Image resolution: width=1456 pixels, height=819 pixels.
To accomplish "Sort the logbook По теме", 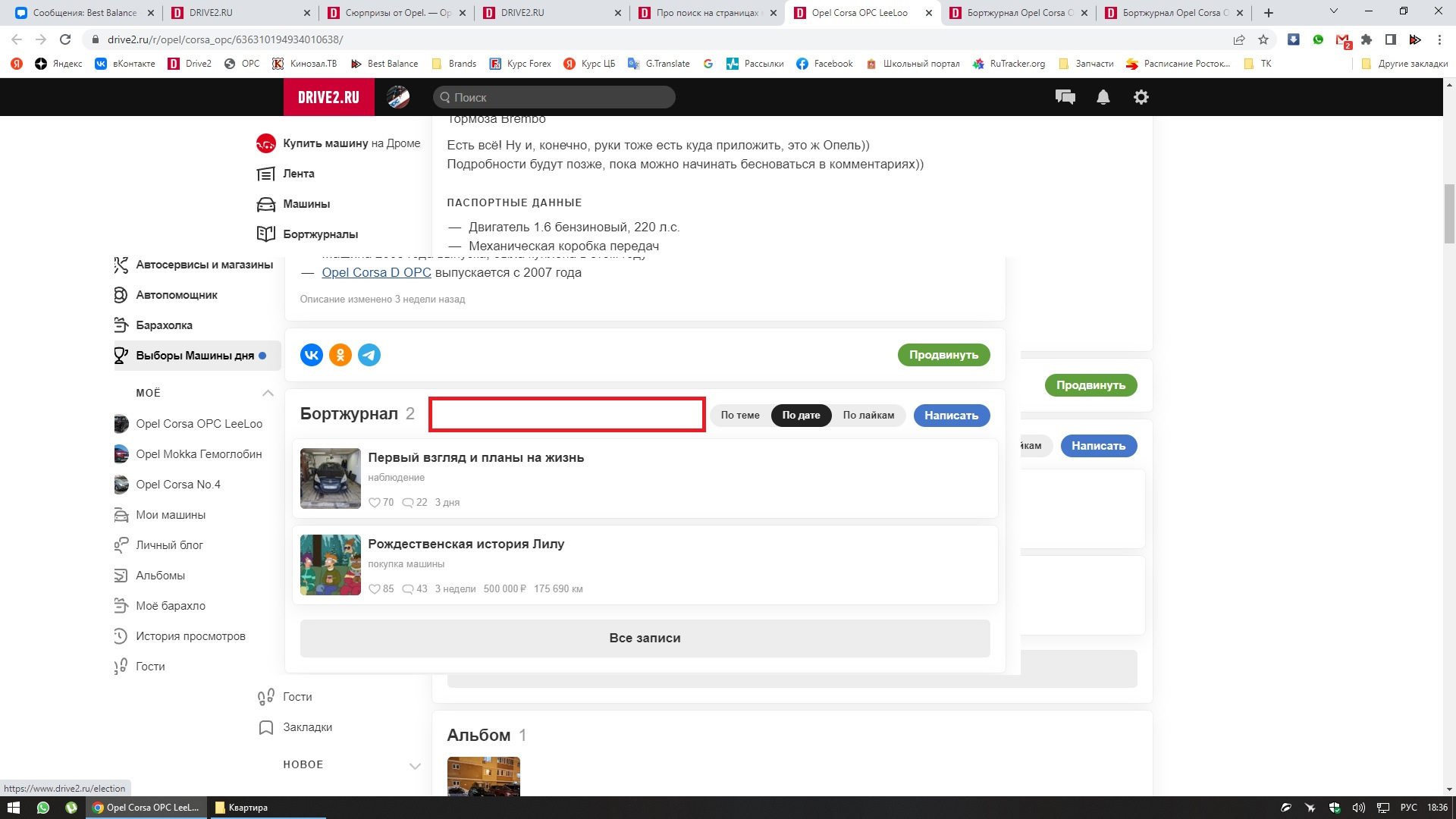I will 739,416.
